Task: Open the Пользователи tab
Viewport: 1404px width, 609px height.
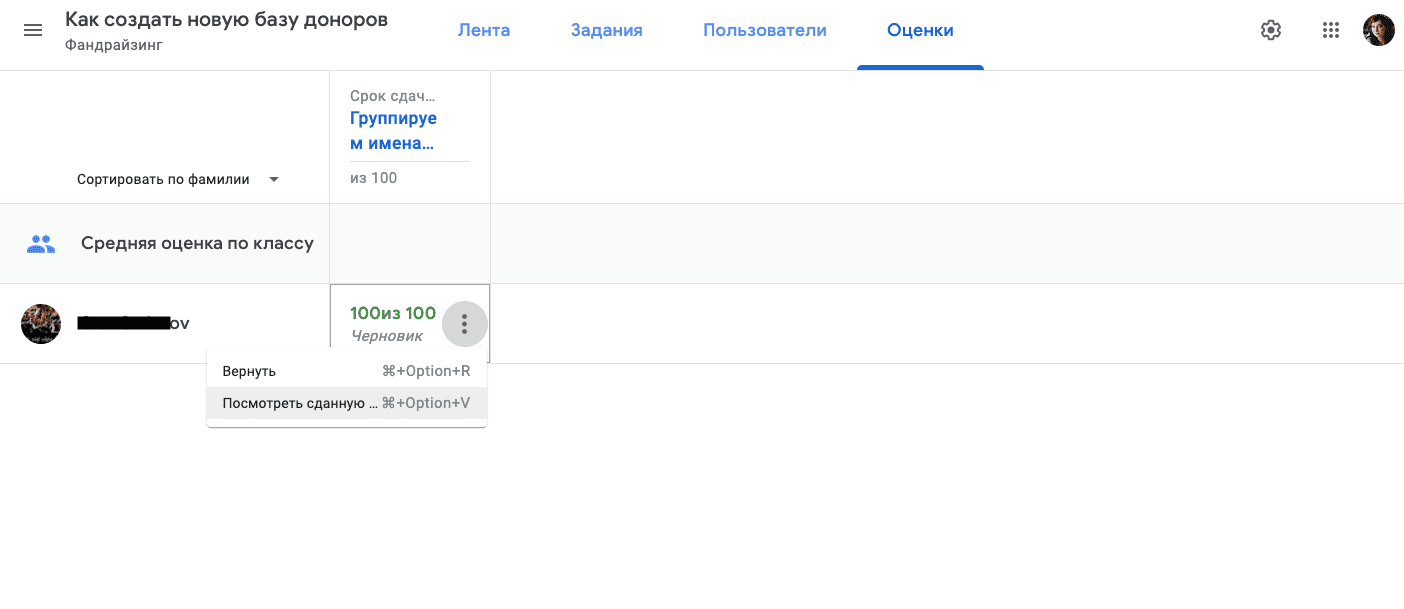Action: pos(764,30)
